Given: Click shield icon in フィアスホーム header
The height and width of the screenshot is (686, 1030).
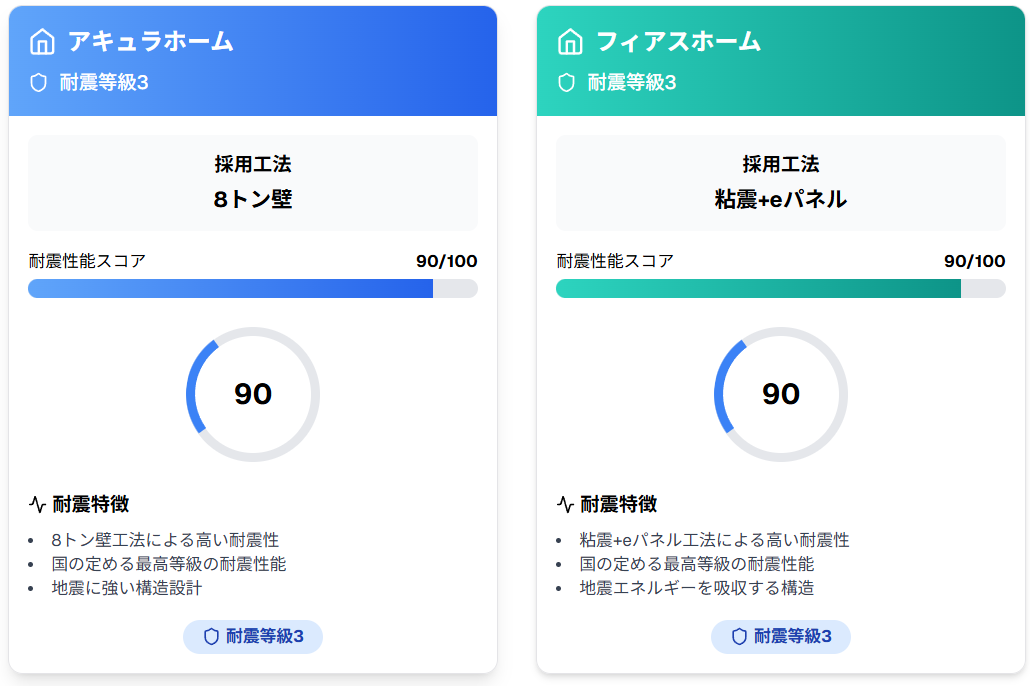Looking at the screenshot, I should (566, 83).
